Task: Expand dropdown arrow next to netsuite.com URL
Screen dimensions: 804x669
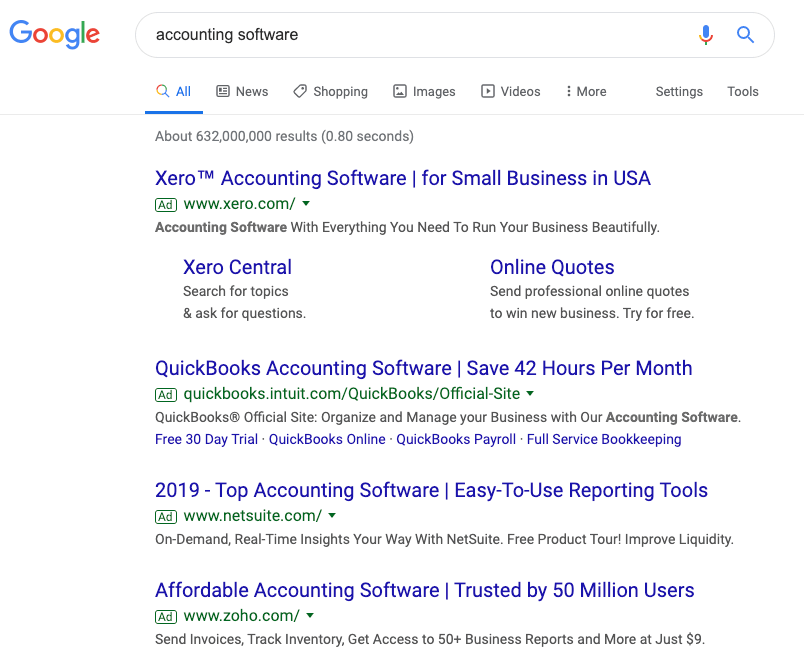Action: coord(332,515)
